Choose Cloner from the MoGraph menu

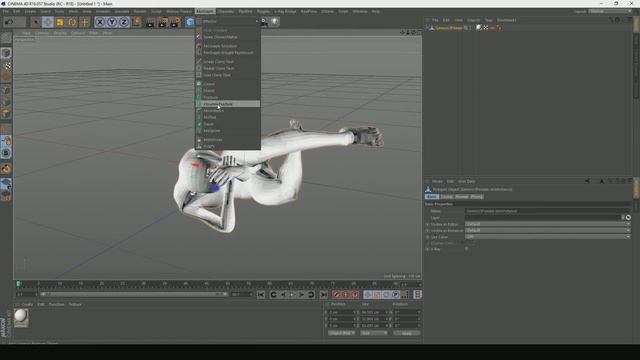point(228,84)
